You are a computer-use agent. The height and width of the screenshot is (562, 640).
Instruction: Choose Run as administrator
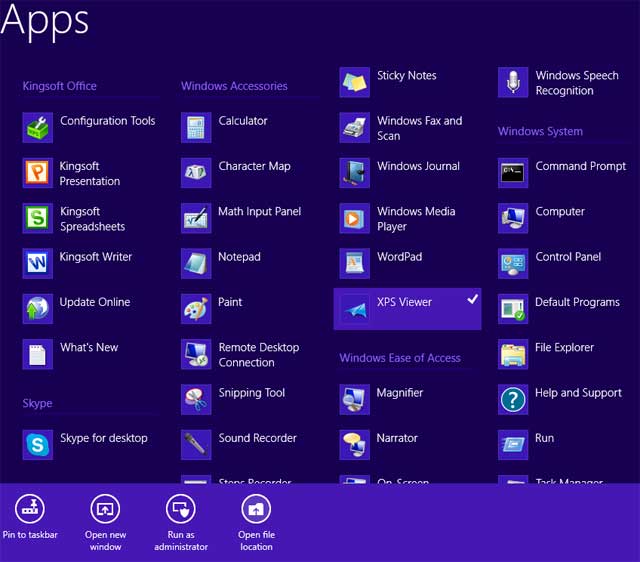[x=181, y=523]
